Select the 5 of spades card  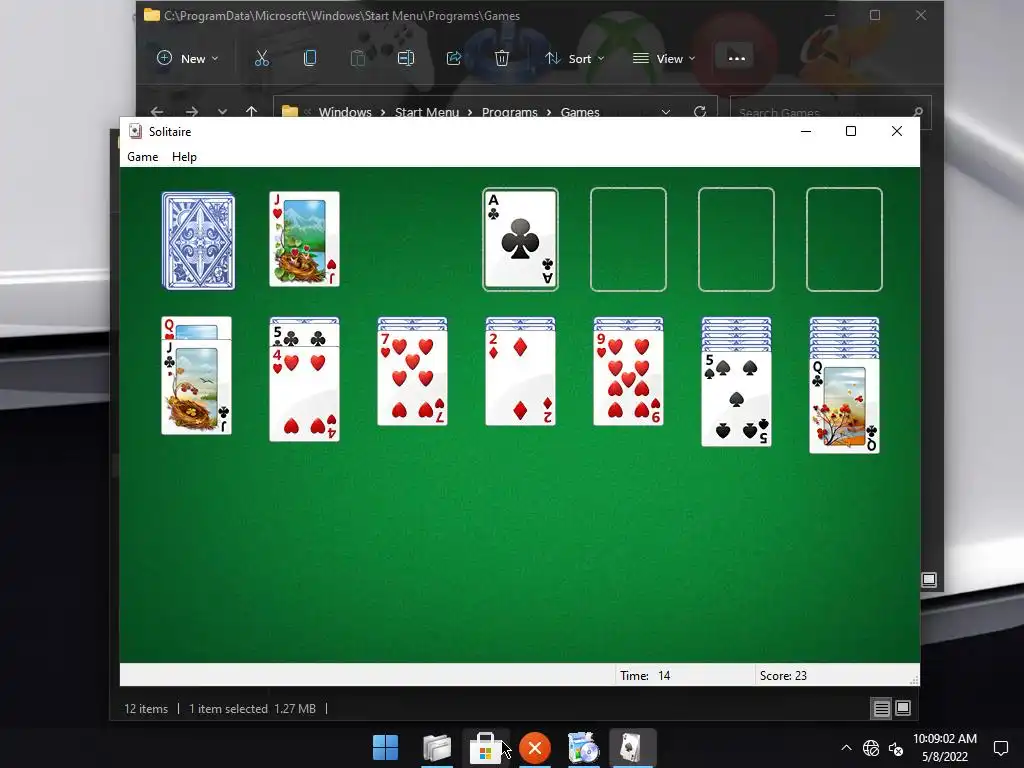tap(737, 399)
